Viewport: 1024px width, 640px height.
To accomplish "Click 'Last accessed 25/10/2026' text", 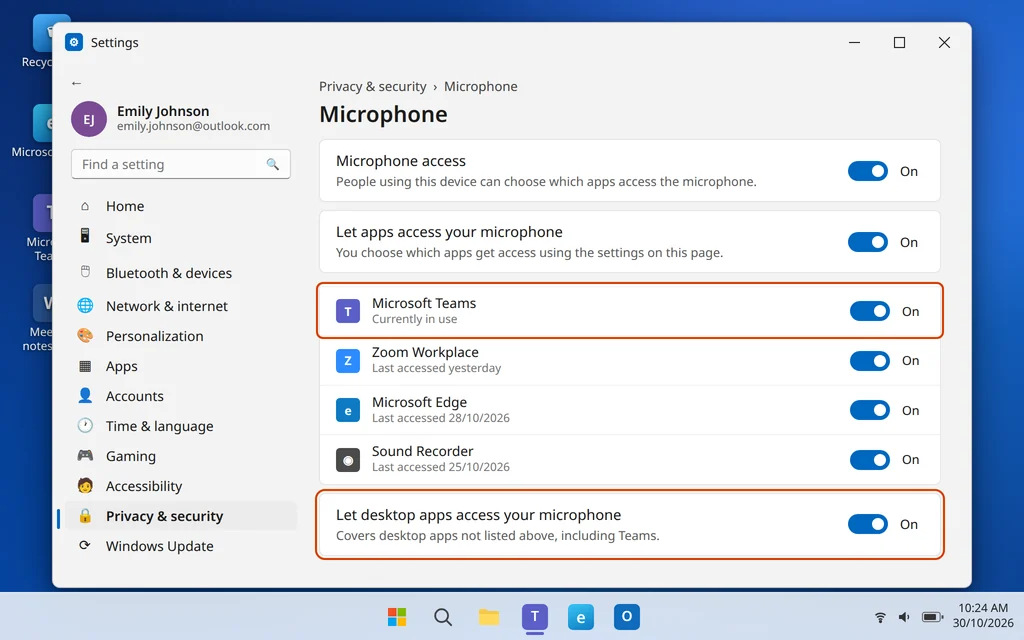I will (441, 467).
